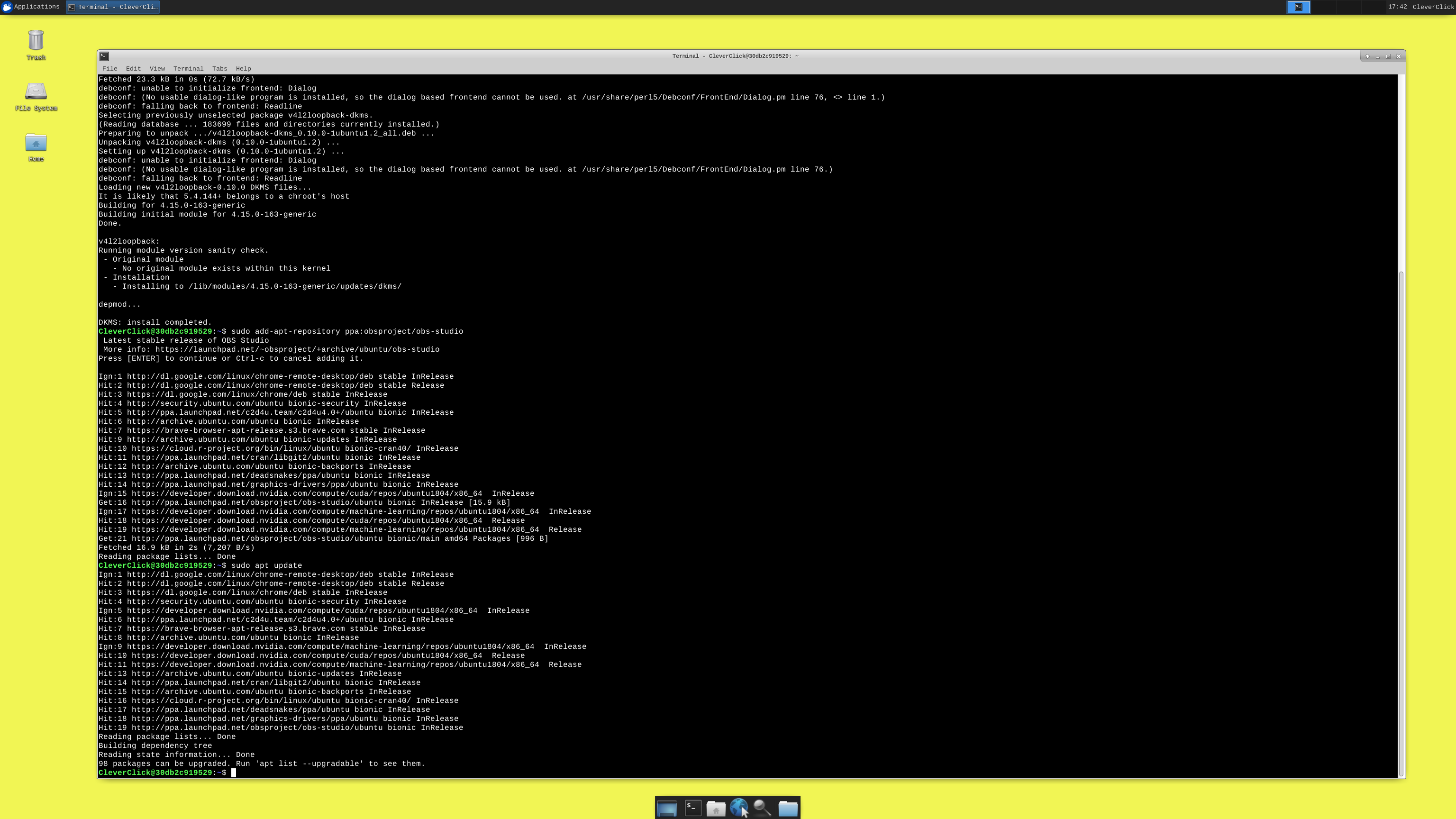
Task: Open the blue folder icon in dock
Action: (x=787, y=808)
